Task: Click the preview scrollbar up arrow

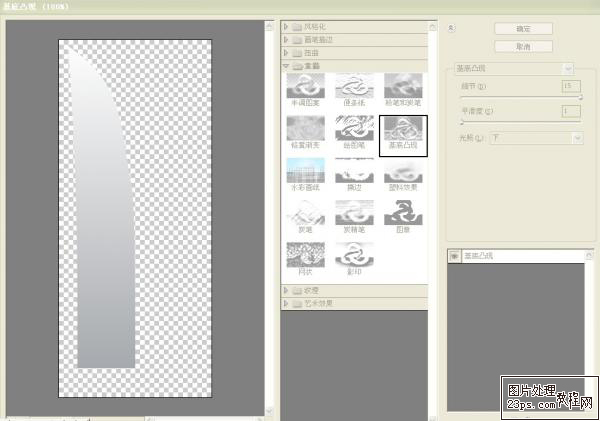Action: pyautogui.click(x=269, y=26)
